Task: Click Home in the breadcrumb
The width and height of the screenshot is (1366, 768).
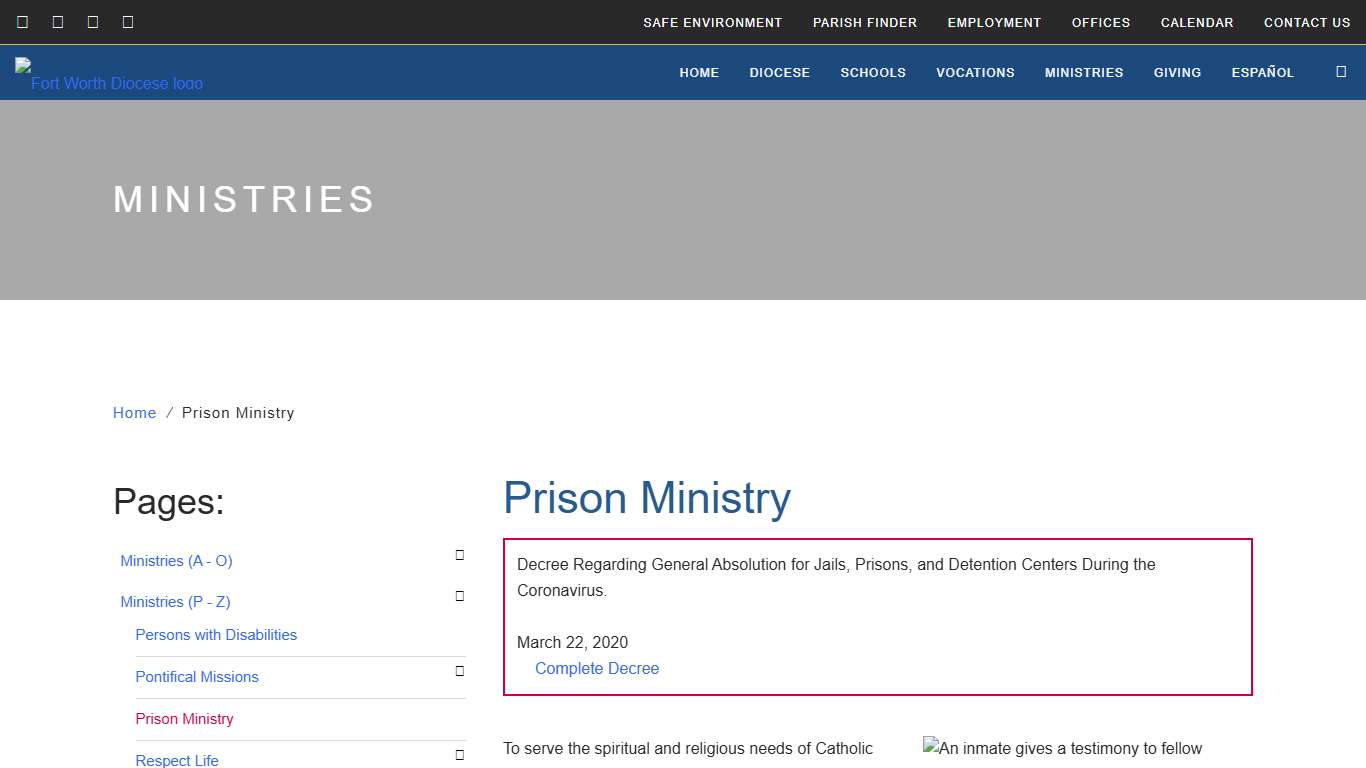Action: point(134,412)
